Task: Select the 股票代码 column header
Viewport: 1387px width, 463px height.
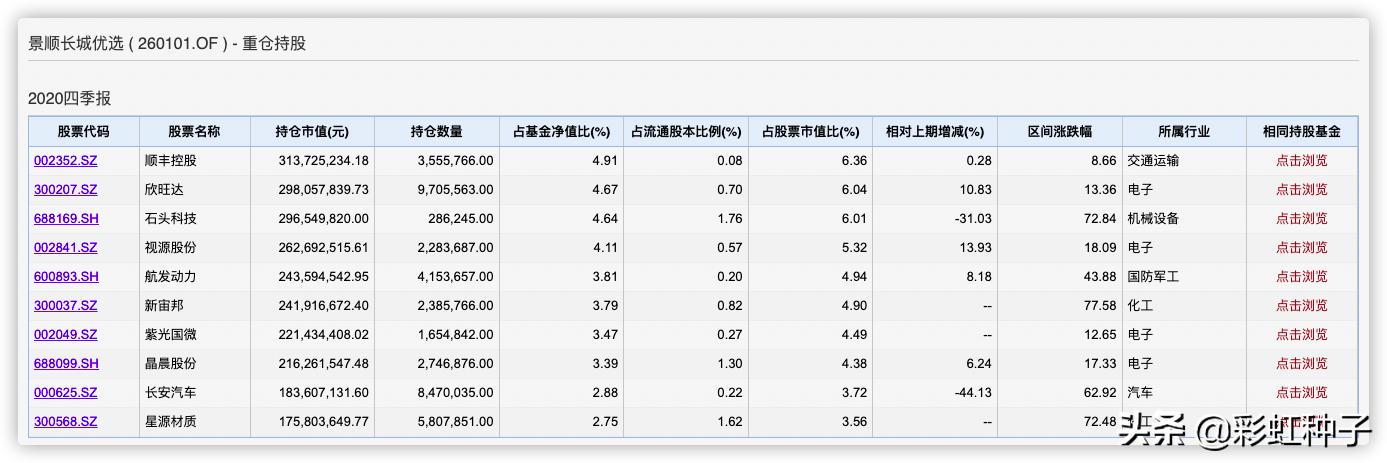Action: (83, 131)
